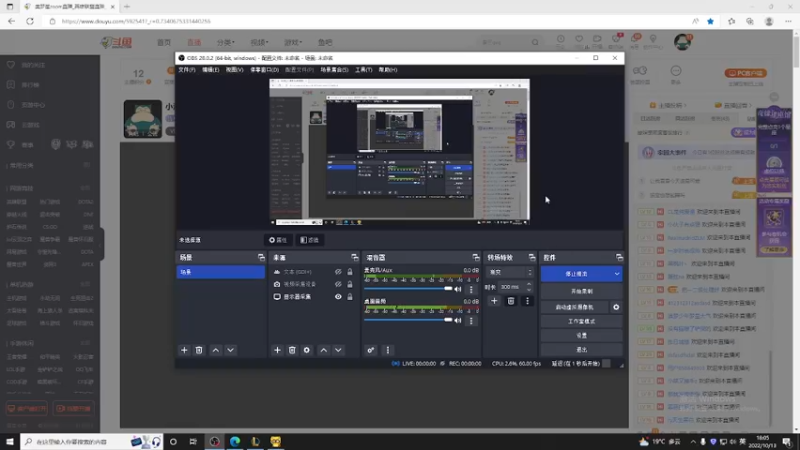Delete selected source using Sources trash icon
This screenshot has width=800, height=450.
point(292,350)
